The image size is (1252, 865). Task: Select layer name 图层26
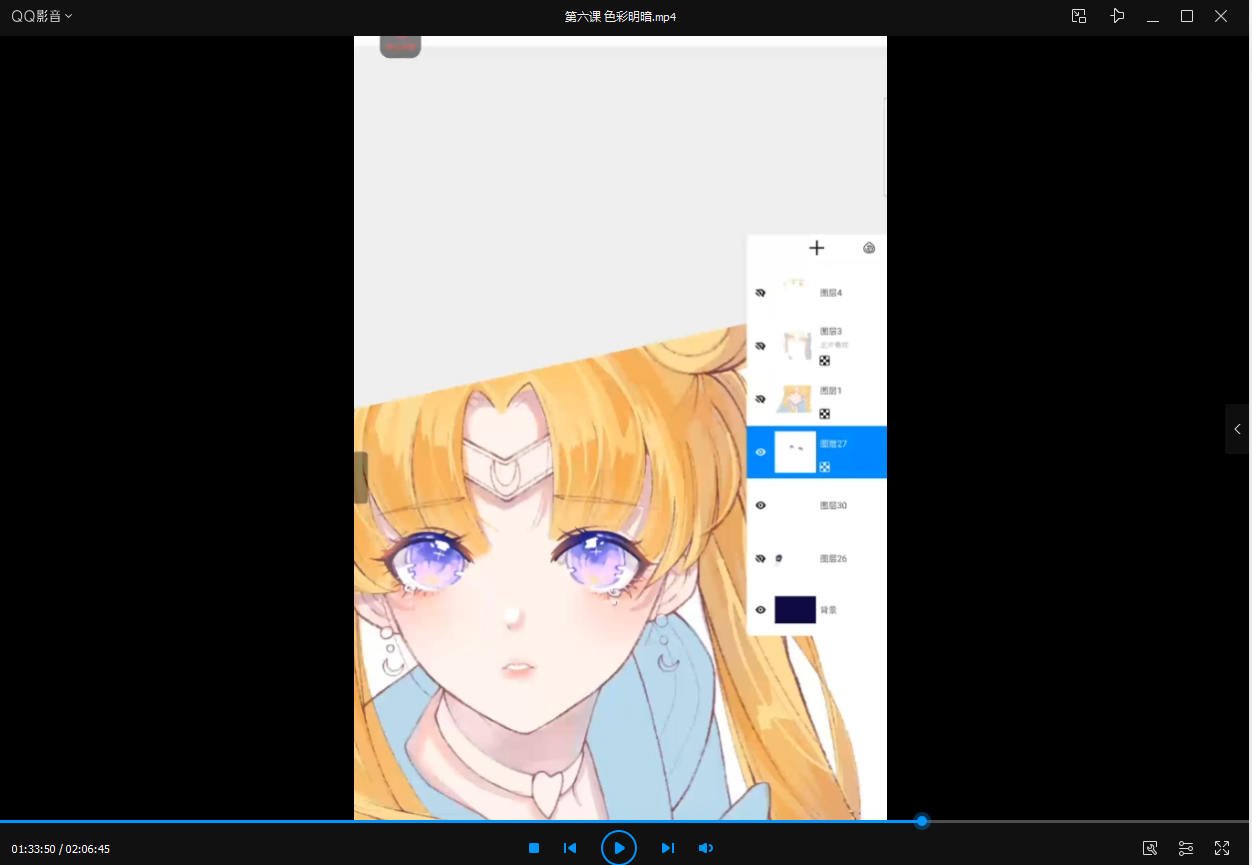click(833, 558)
